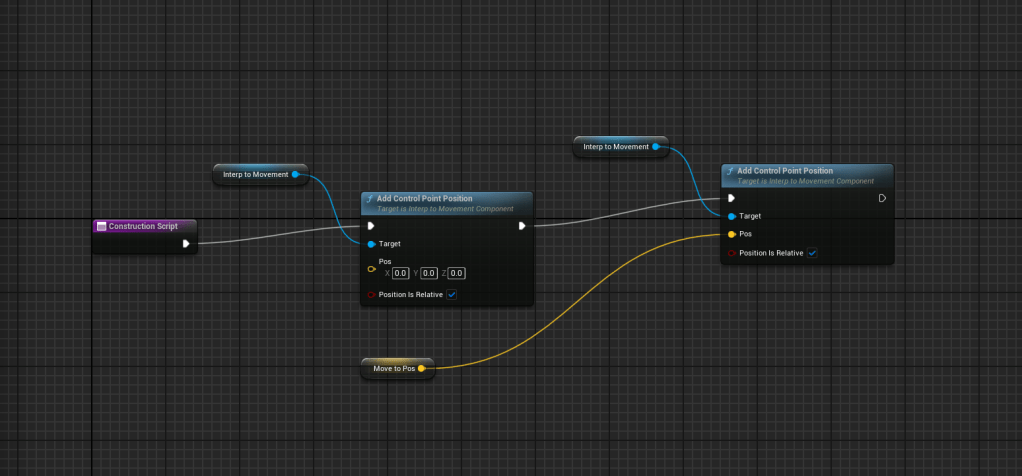Select the Move to Pos variable node
The image size is (1022, 476).
click(393, 369)
